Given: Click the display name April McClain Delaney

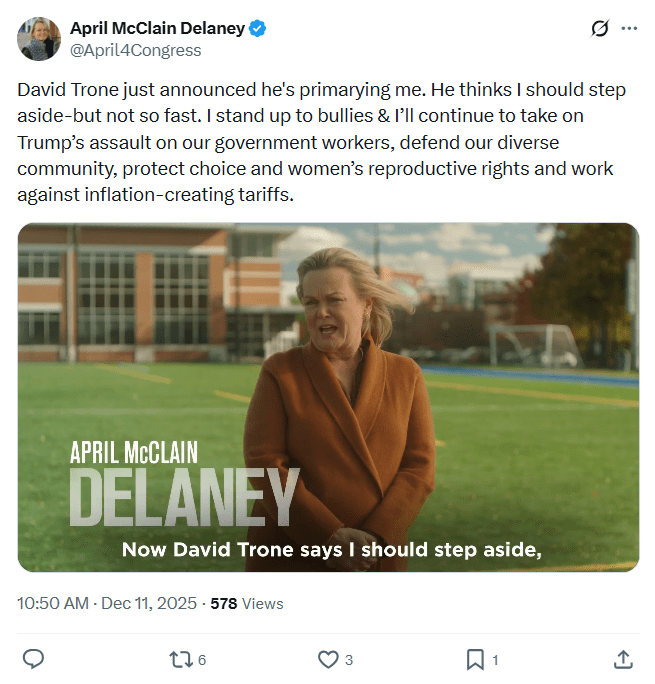Looking at the screenshot, I should (157, 29).
